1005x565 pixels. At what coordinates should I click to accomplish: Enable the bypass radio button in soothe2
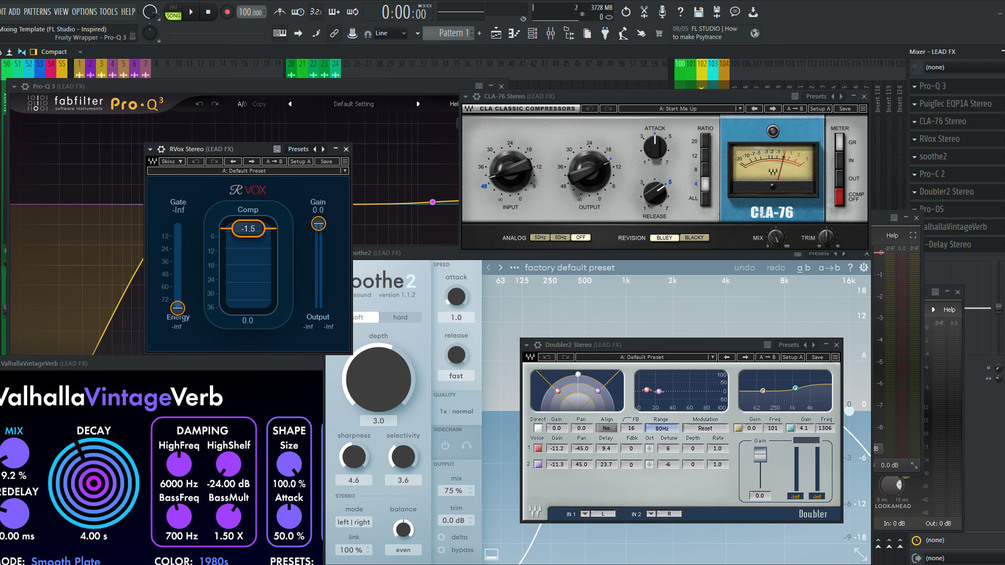[x=441, y=550]
